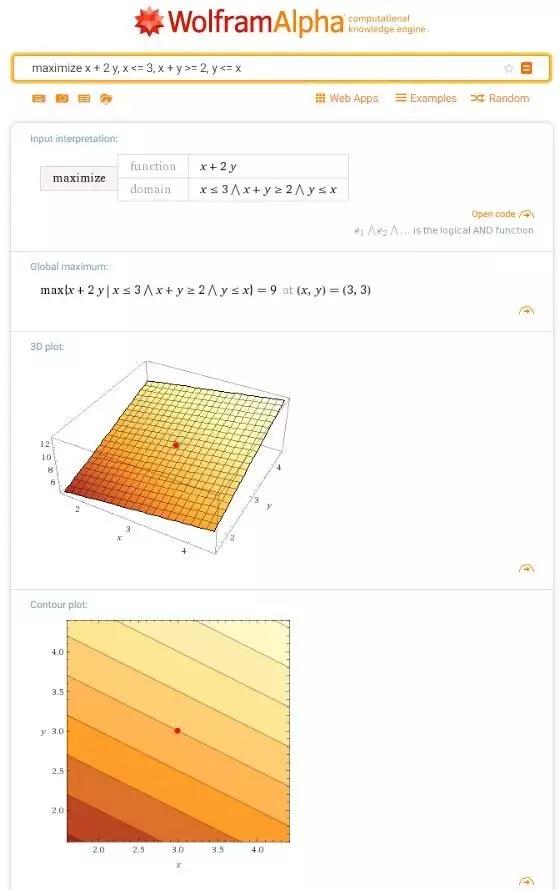Click the data input table icon
Screen dimensions: 560x890
click(84, 98)
